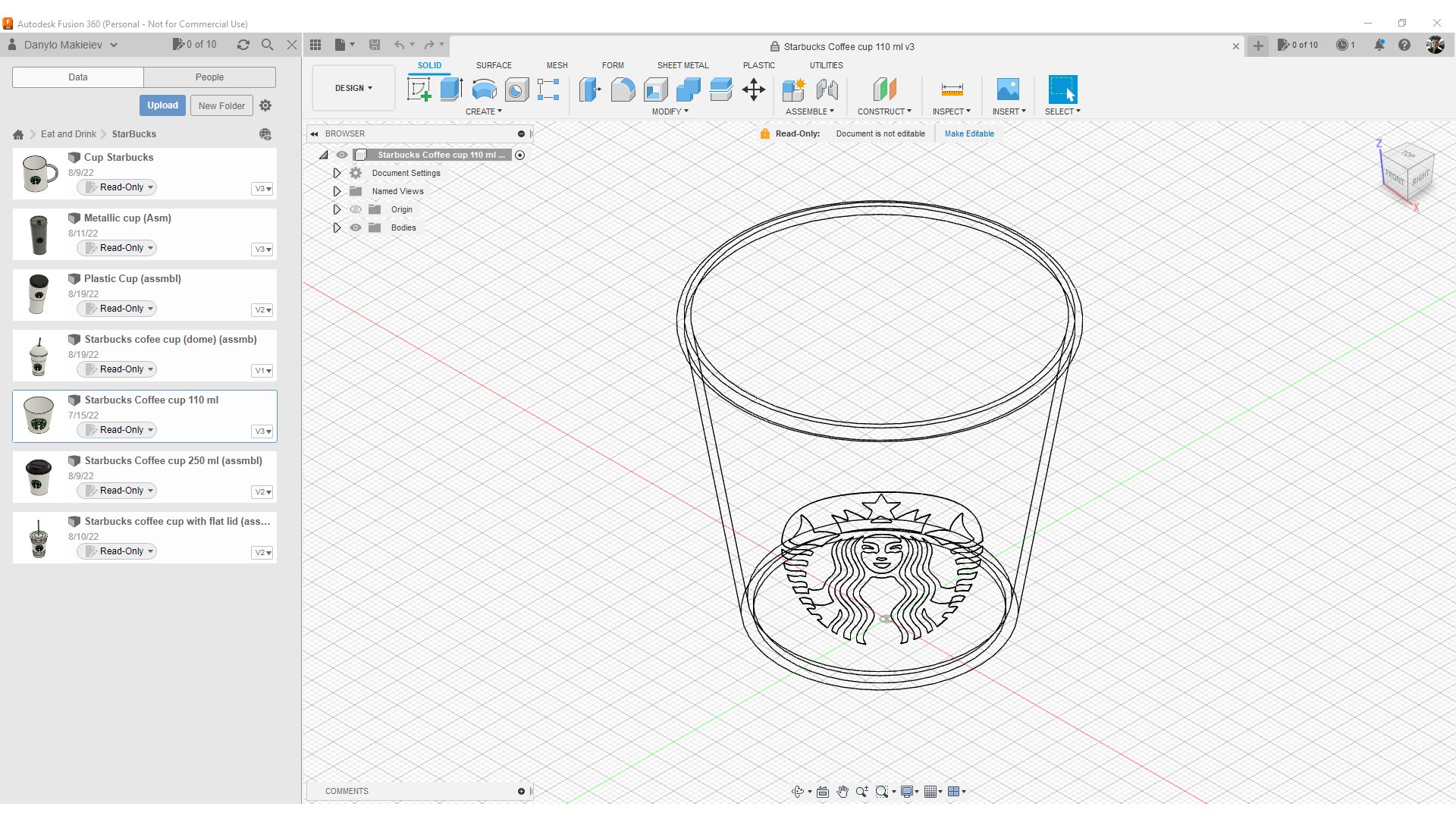Click the ViewCube orientation control
The height and width of the screenshot is (819, 1456).
click(1407, 173)
